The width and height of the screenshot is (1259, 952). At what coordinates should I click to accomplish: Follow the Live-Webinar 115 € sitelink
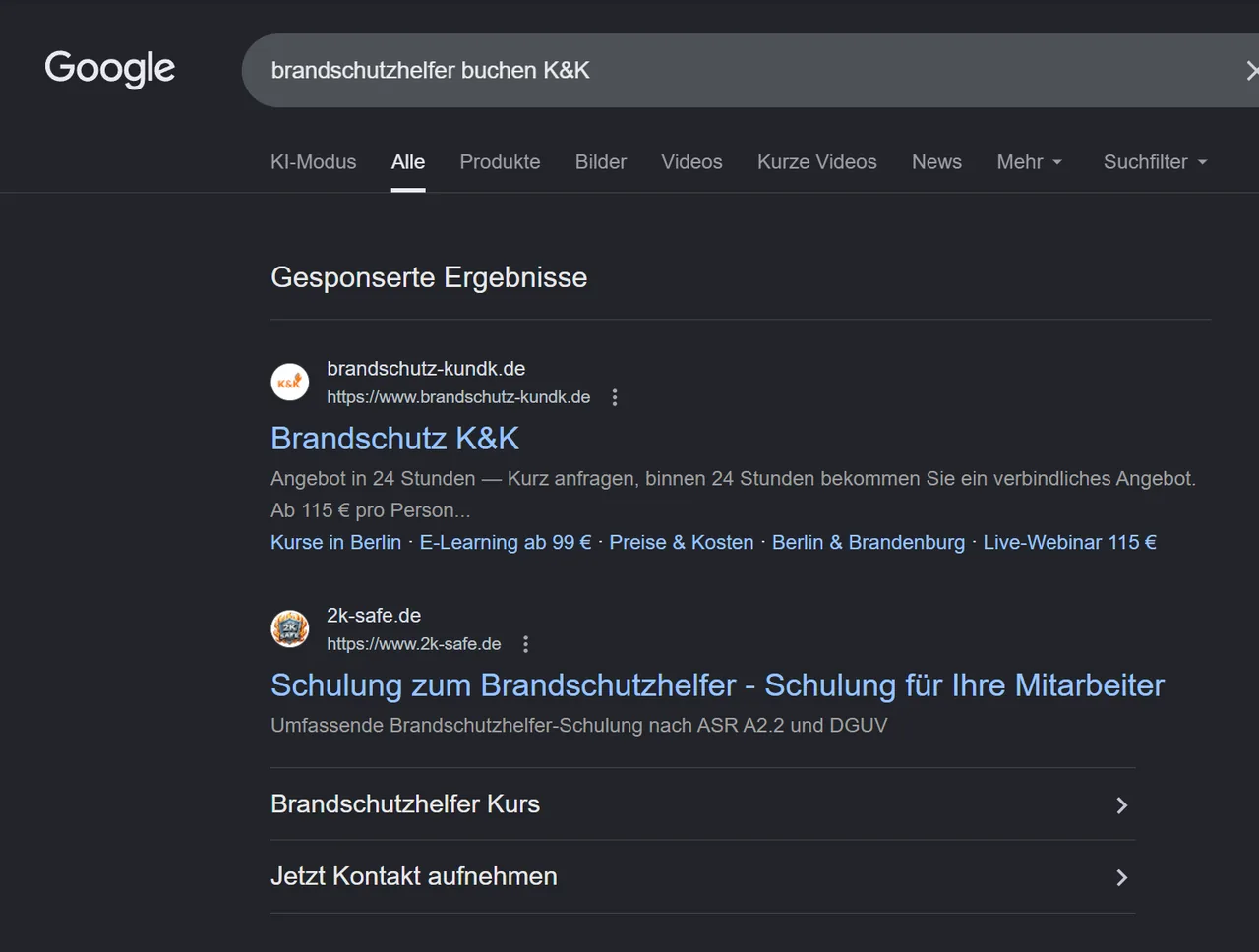point(1070,543)
